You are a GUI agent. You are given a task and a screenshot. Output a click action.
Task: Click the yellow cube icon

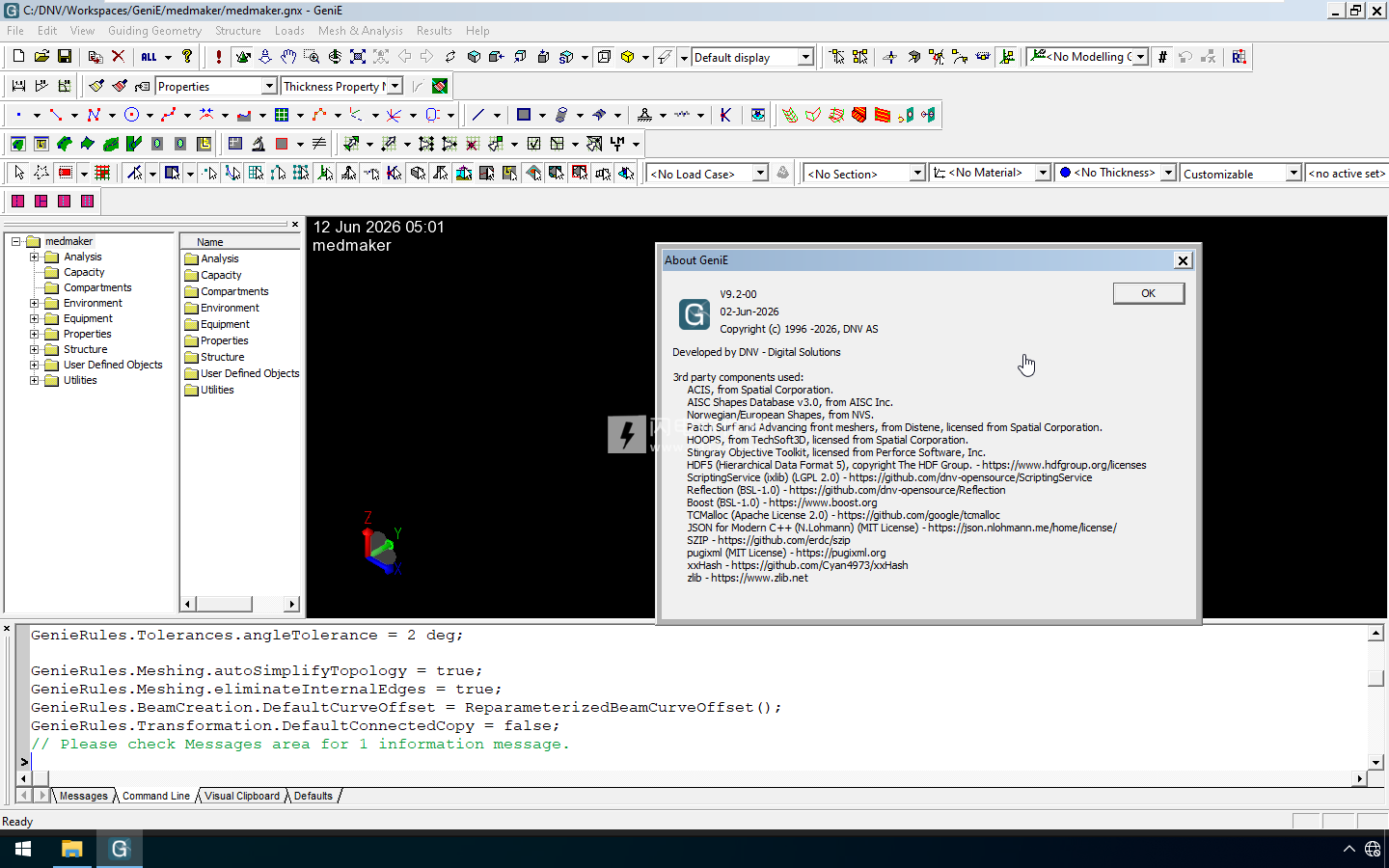(x=628, y=57)
